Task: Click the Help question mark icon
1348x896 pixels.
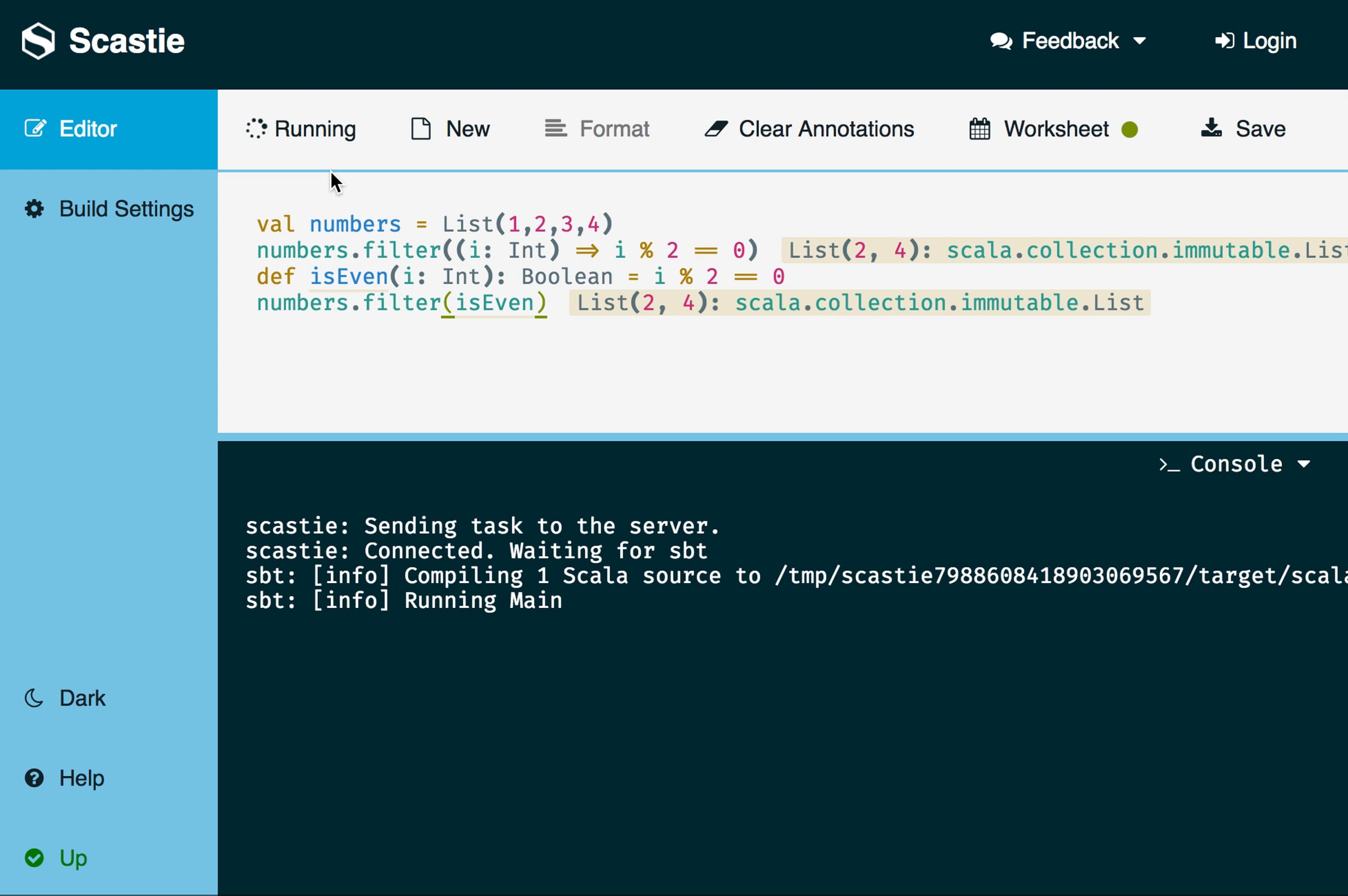Action: (34, 778)
